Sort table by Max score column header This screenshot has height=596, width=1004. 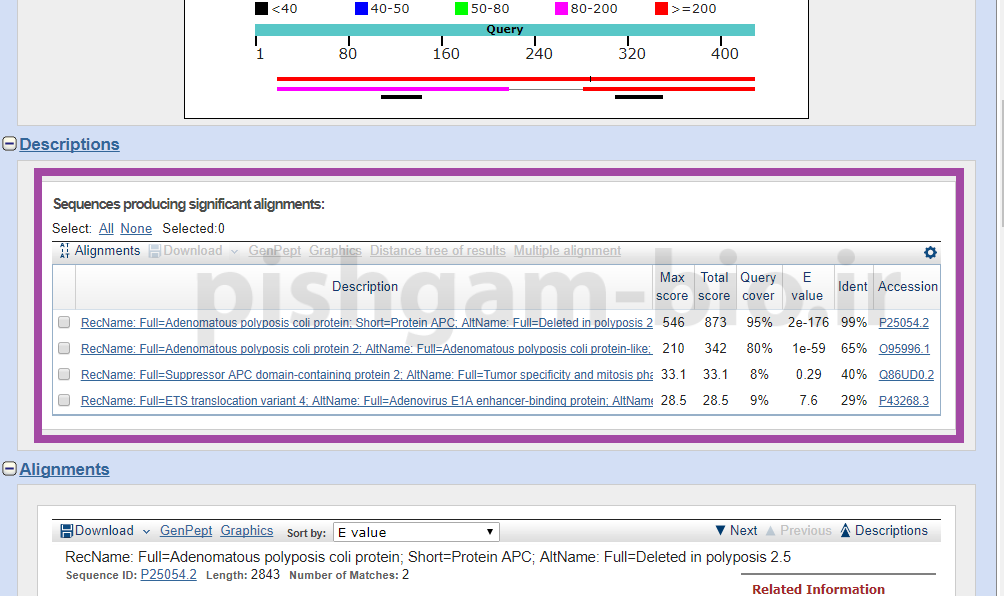(672, 286)
